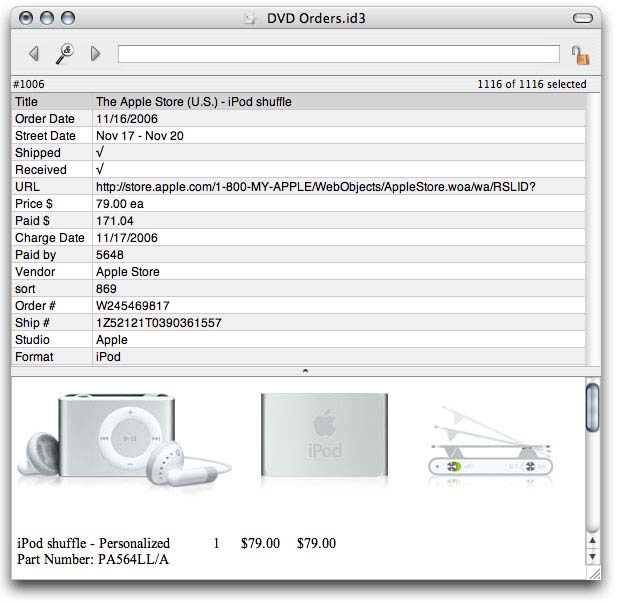Click the scrollbar thumb in image pane
Screen dimensions: 619x603
(593, 407)
